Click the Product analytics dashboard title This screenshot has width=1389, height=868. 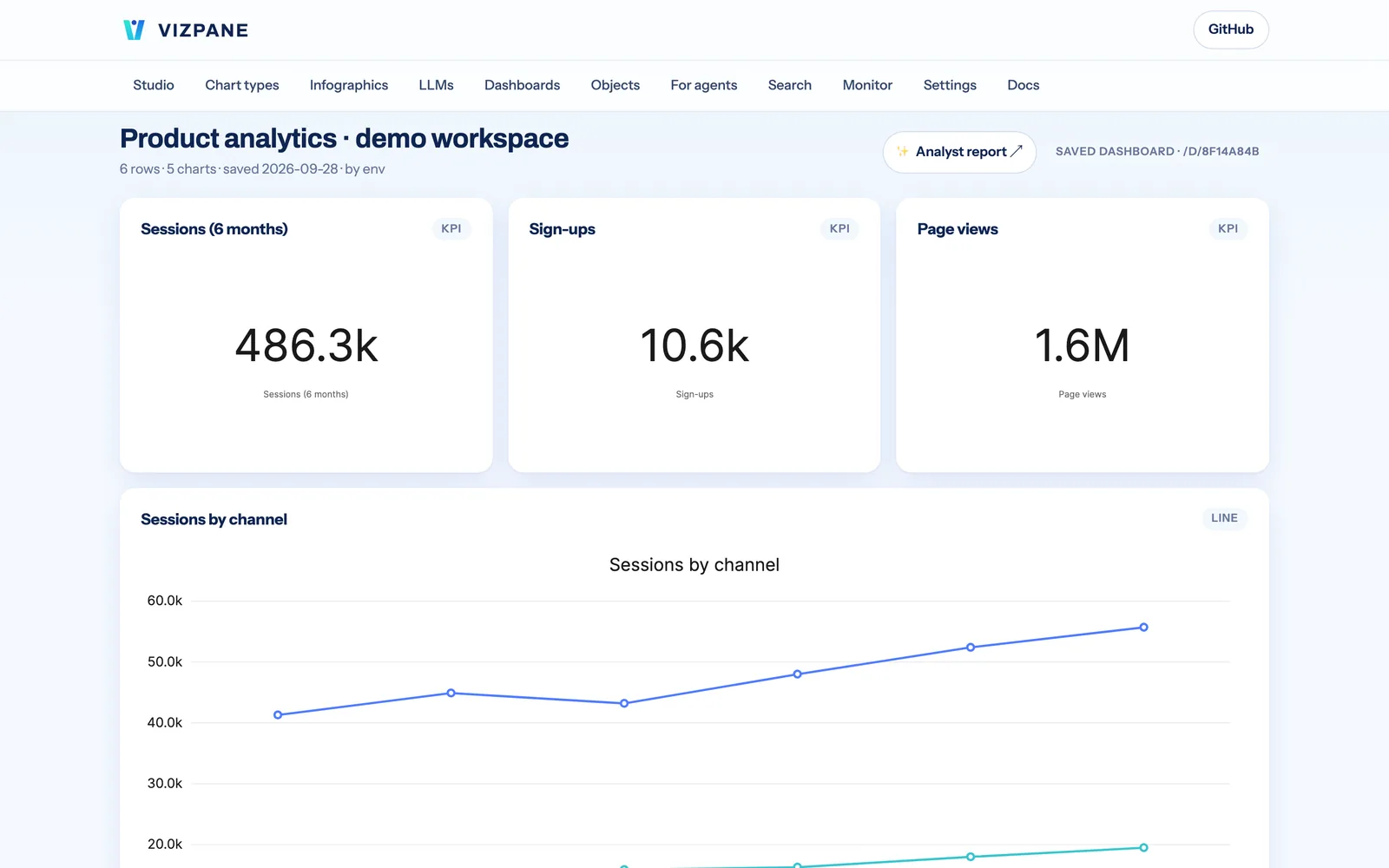click(345, 139)
